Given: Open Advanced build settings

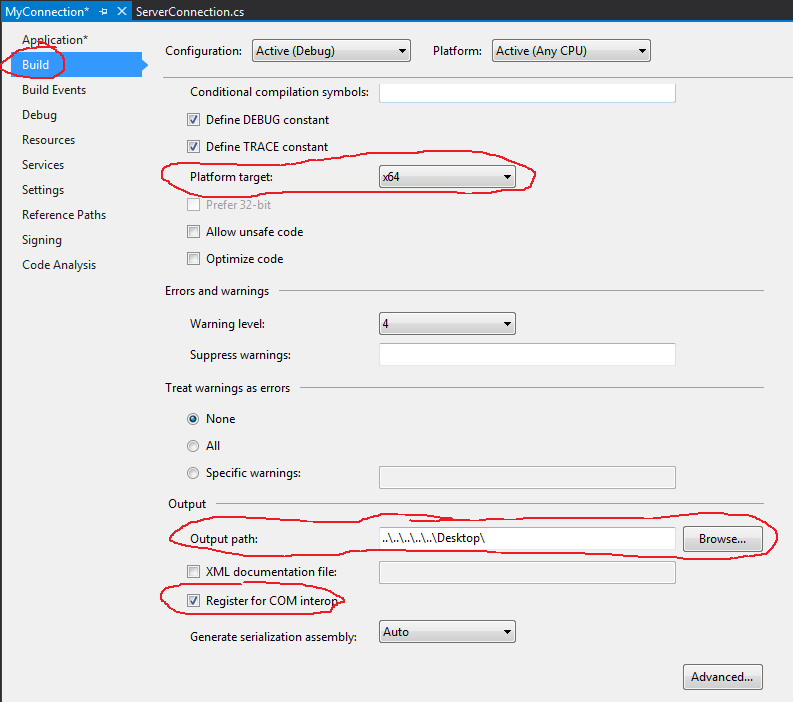Looking at the screenshot, I should click(x=722, y=677).
